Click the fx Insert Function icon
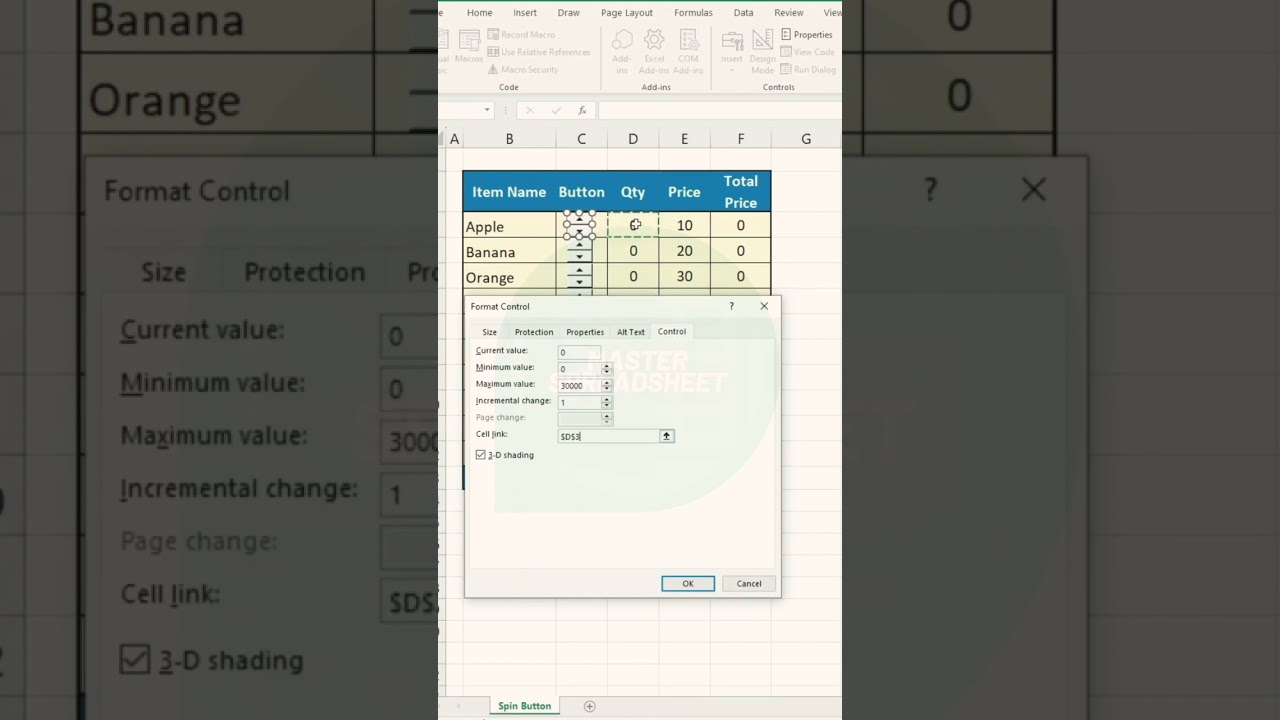The height and width of the screenshot is (720, 1280). (582, 110)
